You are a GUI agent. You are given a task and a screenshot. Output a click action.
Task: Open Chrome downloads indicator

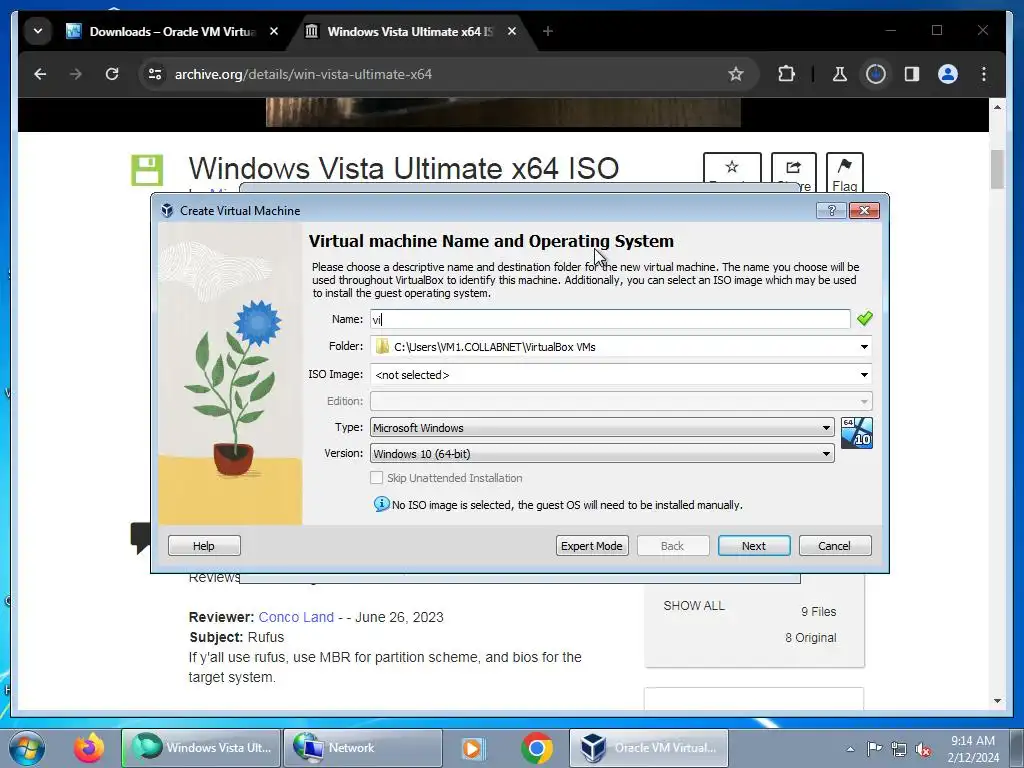tap(875, 74)
